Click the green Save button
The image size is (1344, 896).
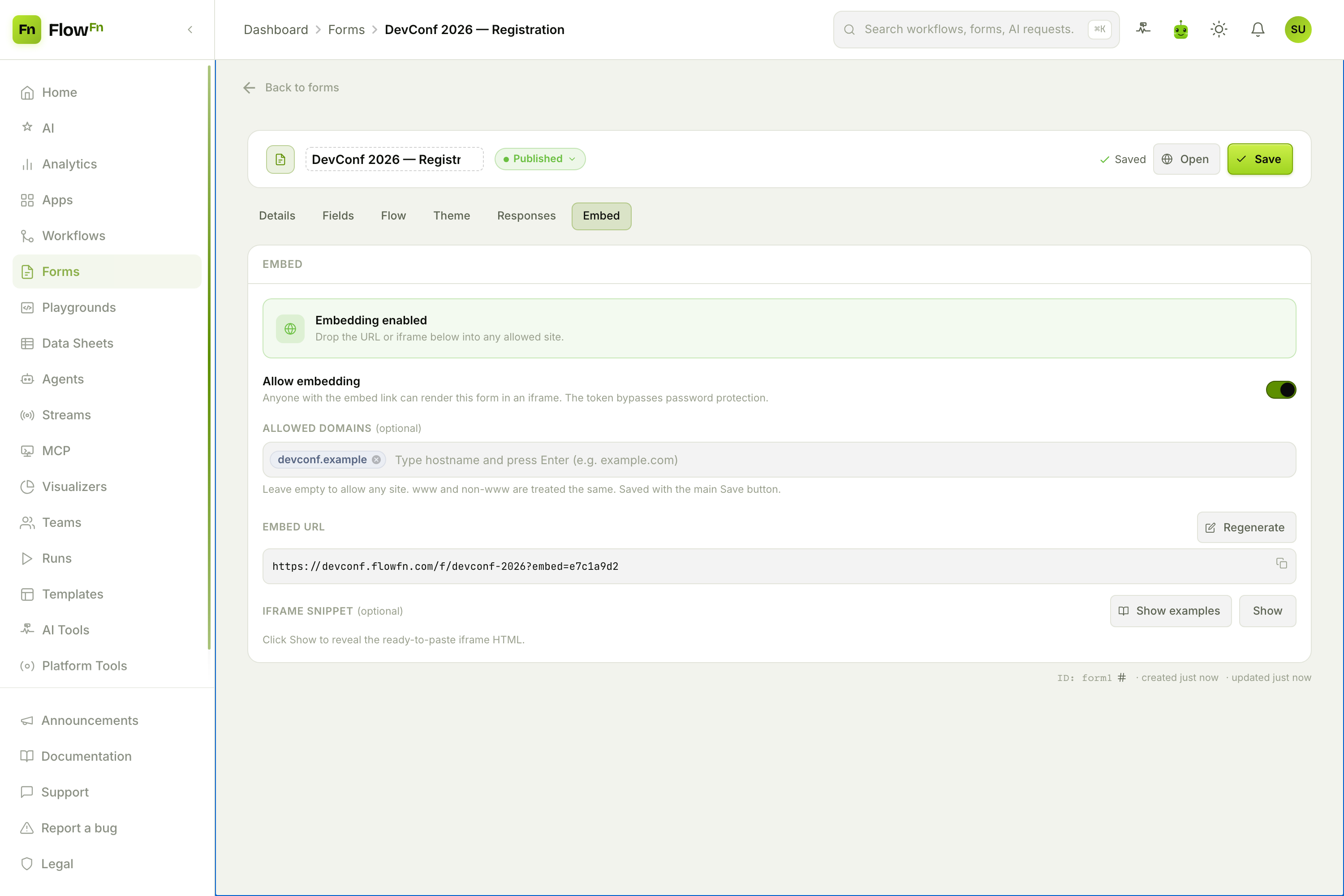coord(1259,159)
